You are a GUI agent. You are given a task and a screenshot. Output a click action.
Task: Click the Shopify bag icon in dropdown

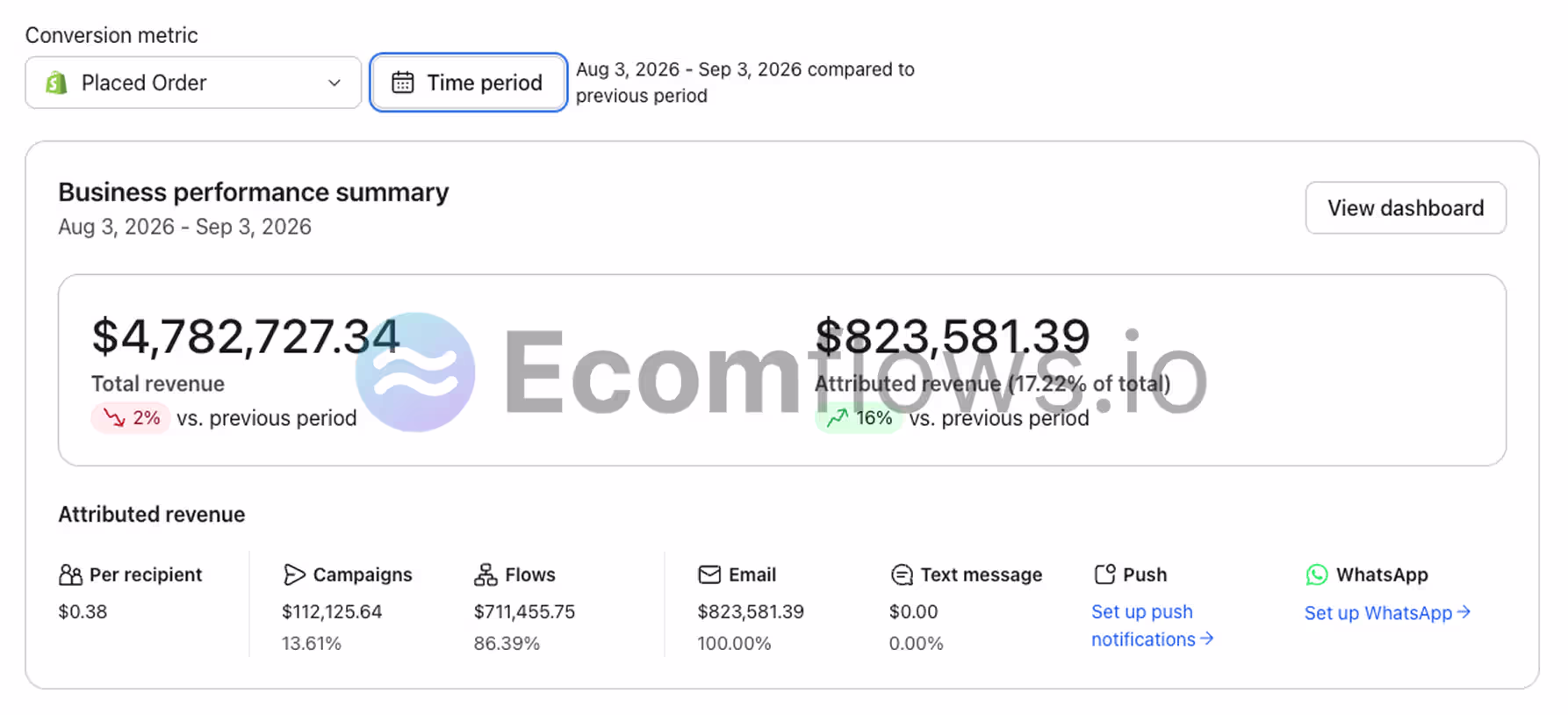[56, 83]
